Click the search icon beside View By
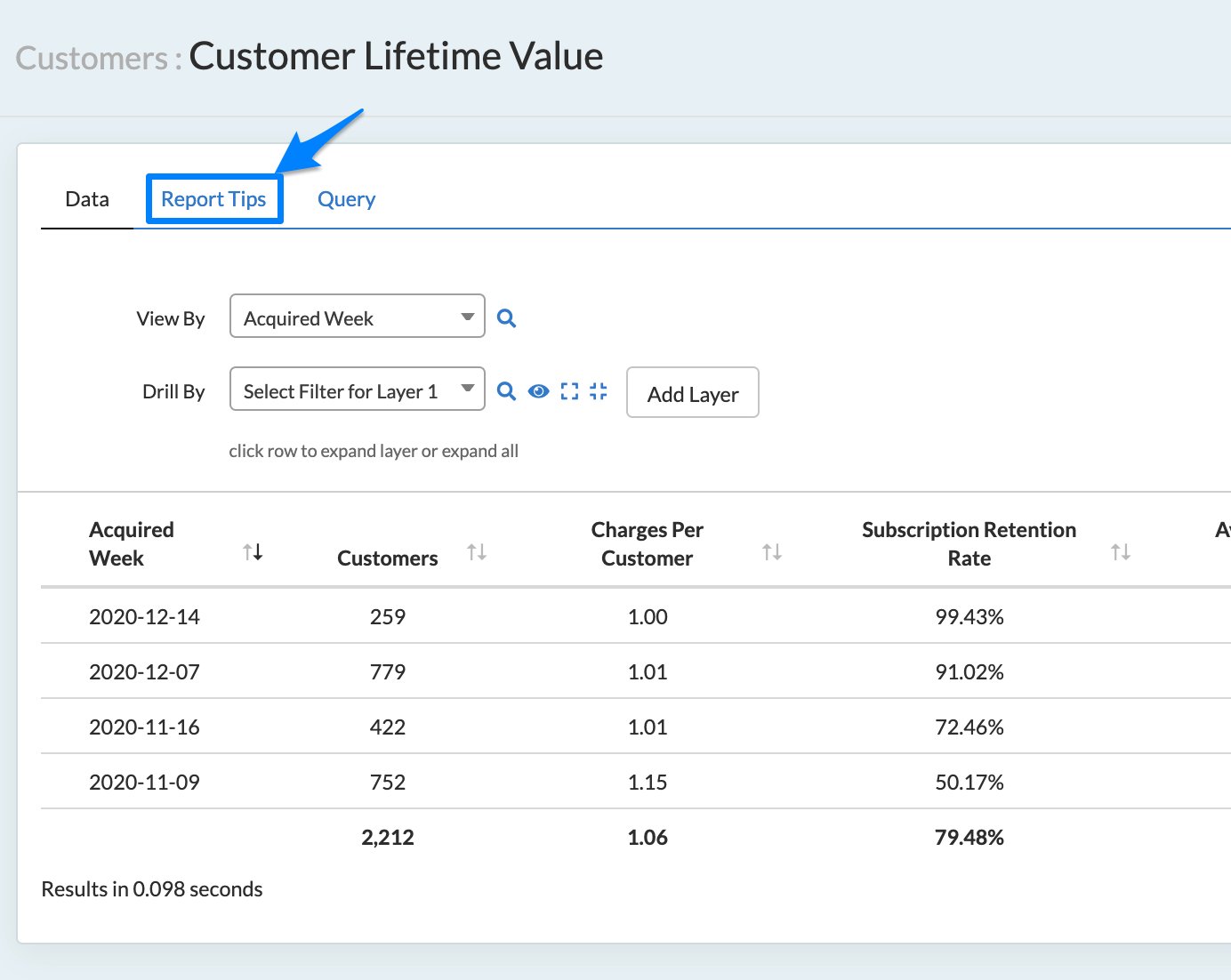 pyautogui.click(x=506, y=318)
